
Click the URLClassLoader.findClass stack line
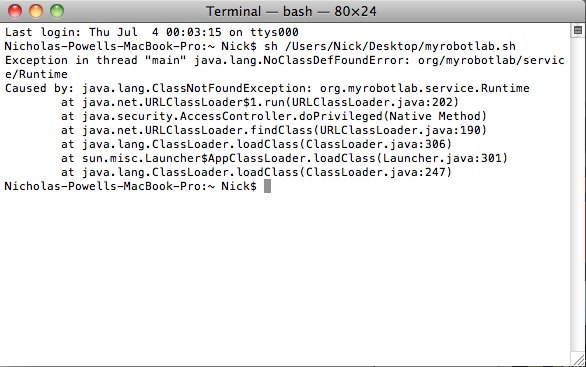coord(274,130)
